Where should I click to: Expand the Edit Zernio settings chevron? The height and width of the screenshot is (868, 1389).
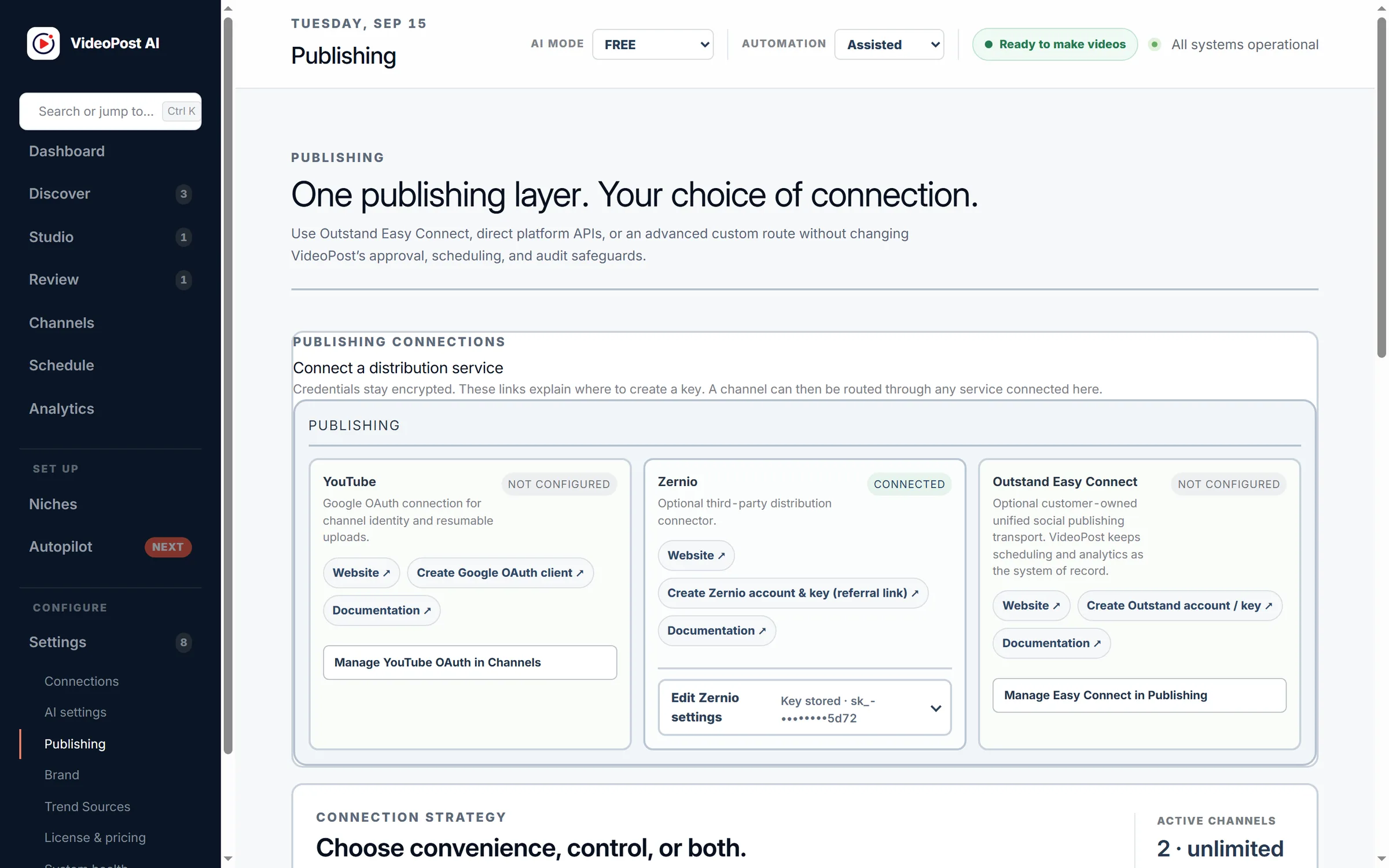[935, 708]
